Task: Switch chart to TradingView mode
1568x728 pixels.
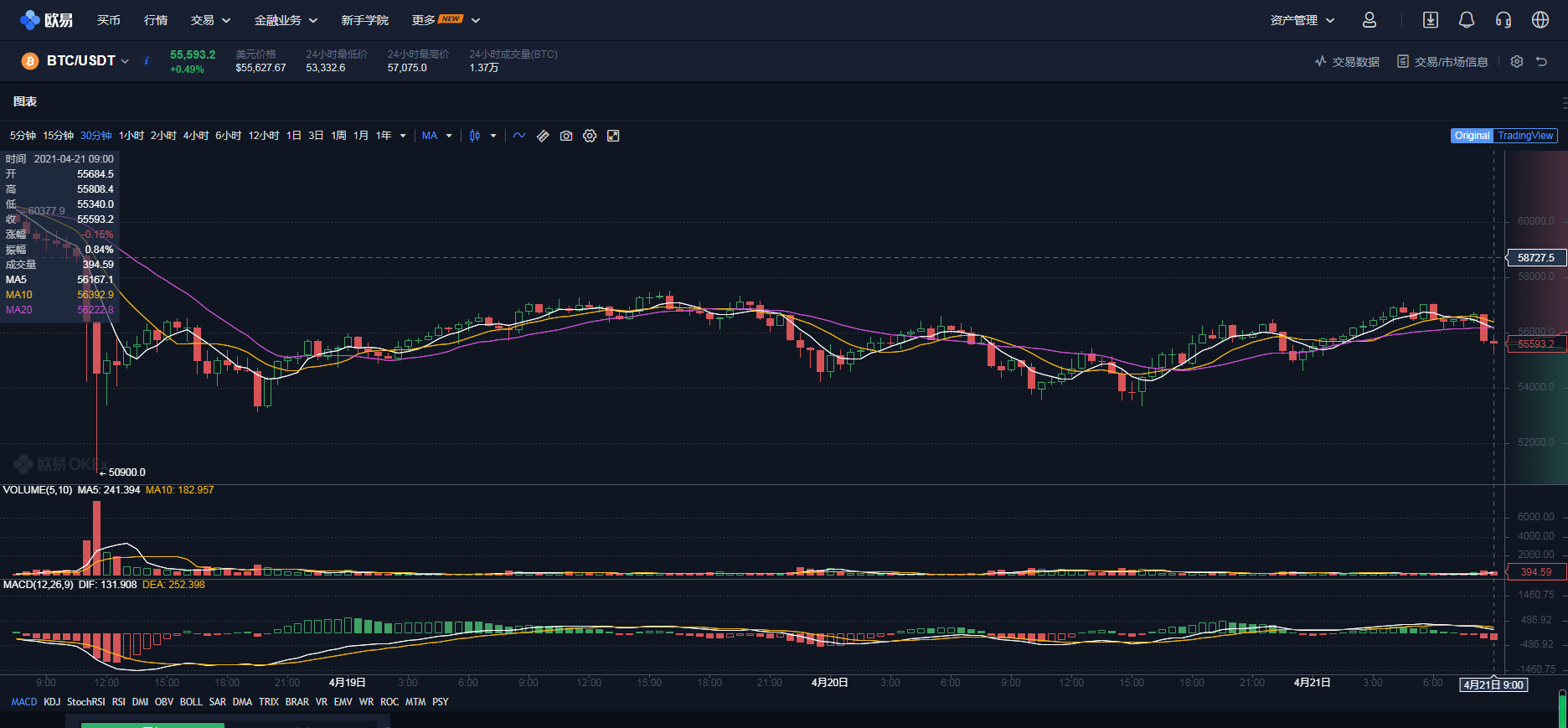Action: [x=1525, y=136]
